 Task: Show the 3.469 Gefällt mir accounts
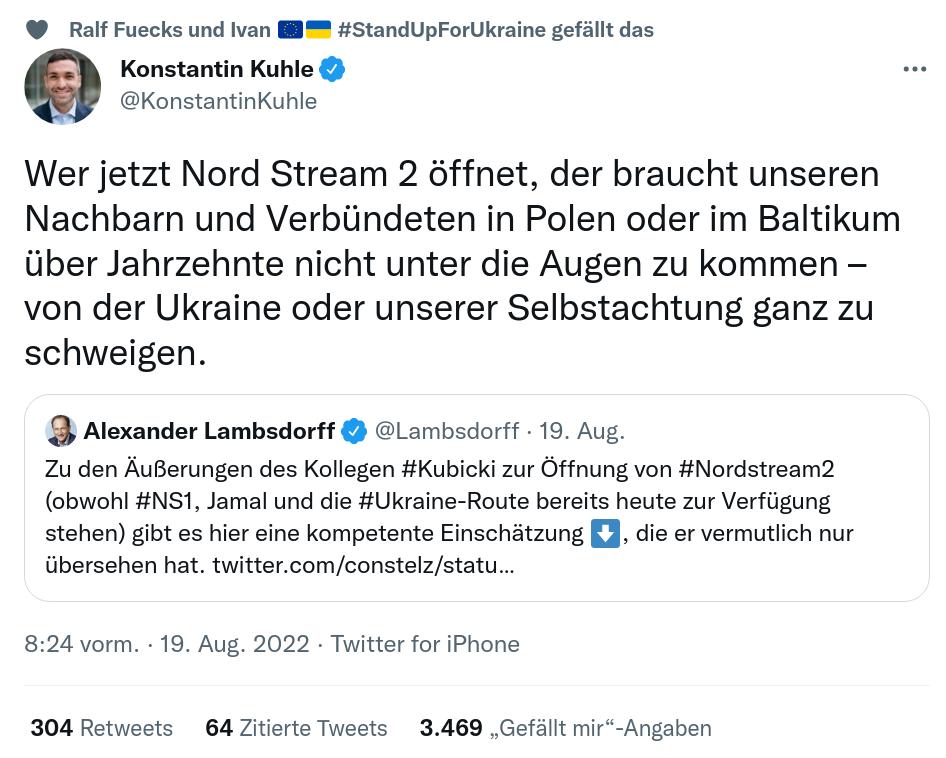[x=566, y=728]
